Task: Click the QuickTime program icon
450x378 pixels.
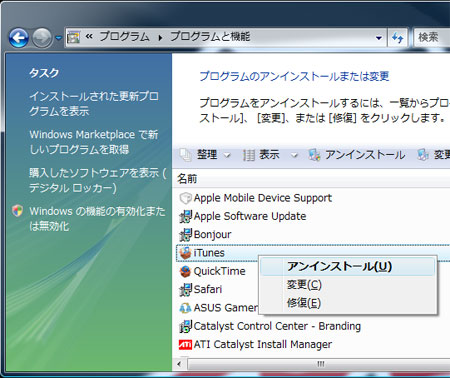Action: click(x=185, y=271)
